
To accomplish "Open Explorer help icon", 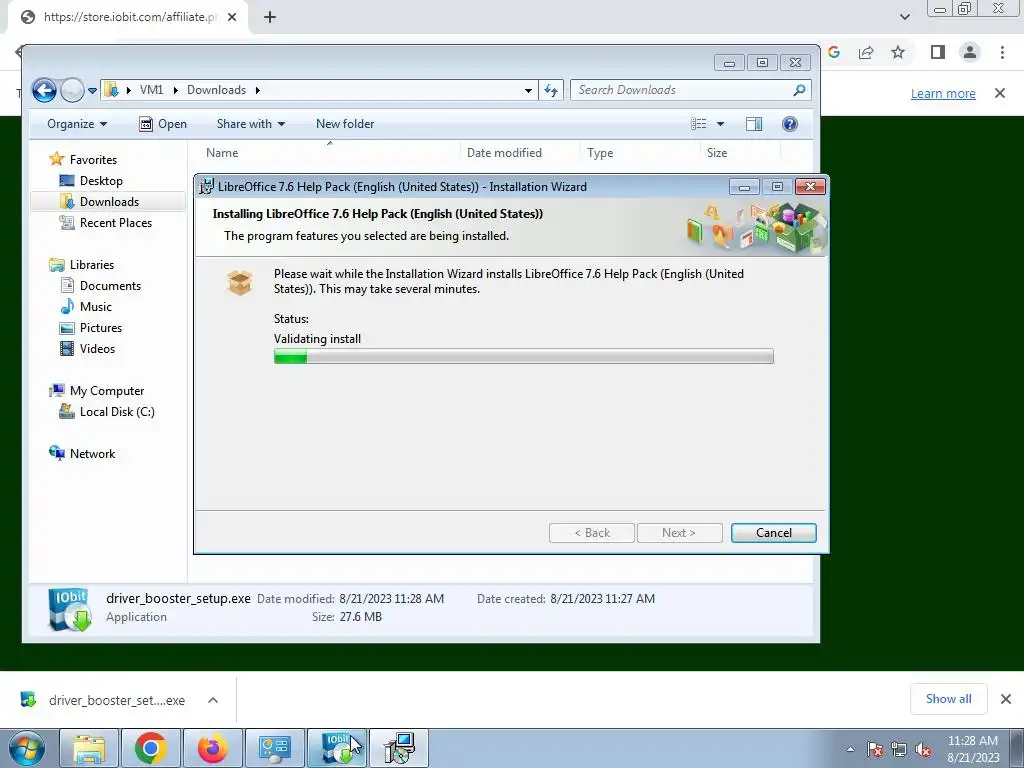I will click(790, 124).
